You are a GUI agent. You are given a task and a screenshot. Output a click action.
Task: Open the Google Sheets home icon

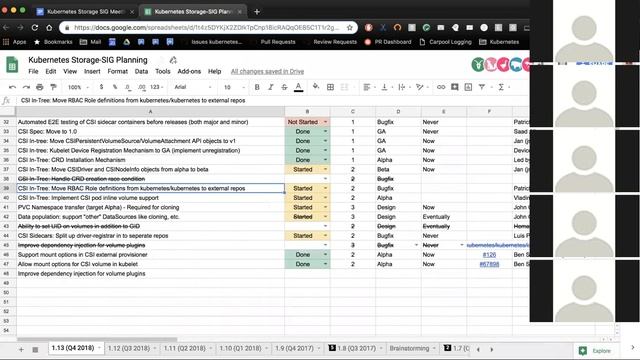(x=12, y=65)
